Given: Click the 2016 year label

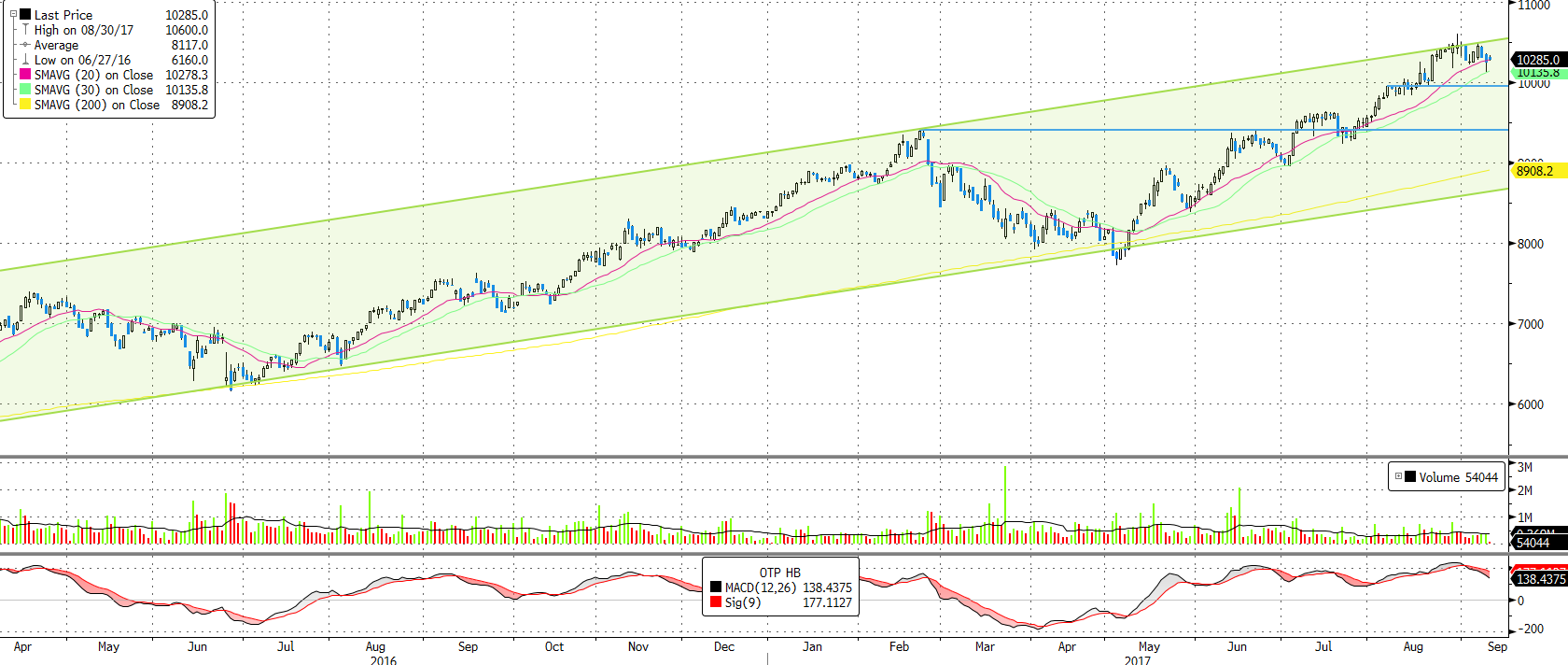Looking at the screenshot, I should [383, 659].
